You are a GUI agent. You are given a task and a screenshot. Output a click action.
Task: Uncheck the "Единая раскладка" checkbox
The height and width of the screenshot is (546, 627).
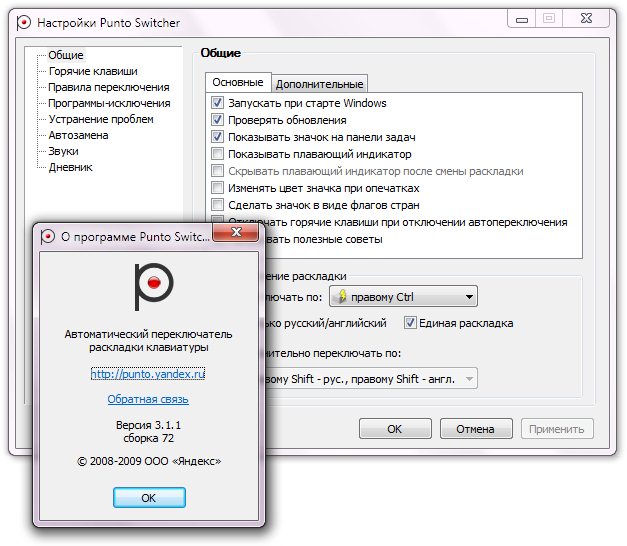410,323
